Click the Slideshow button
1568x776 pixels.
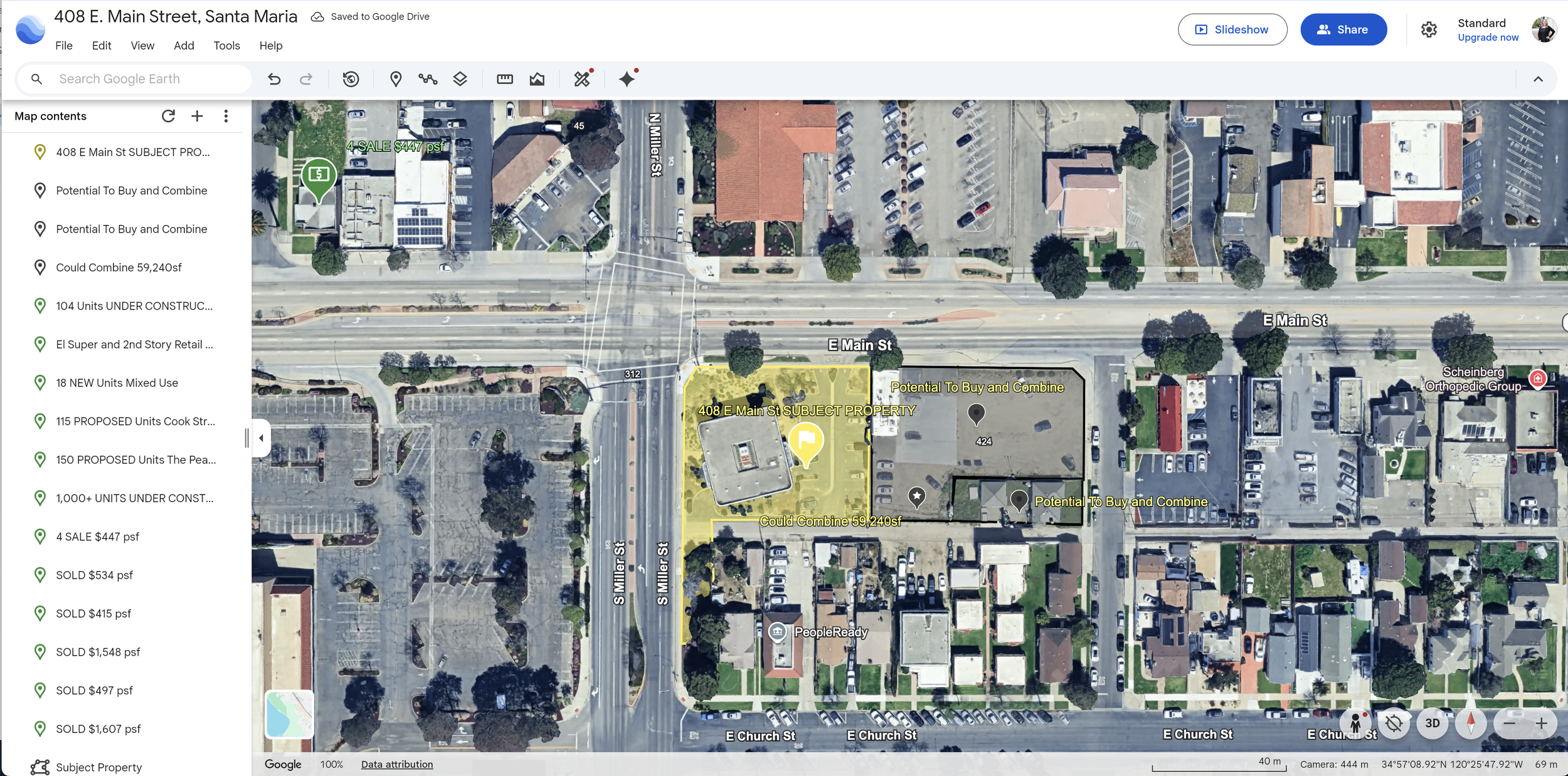tap(1232, 29)
